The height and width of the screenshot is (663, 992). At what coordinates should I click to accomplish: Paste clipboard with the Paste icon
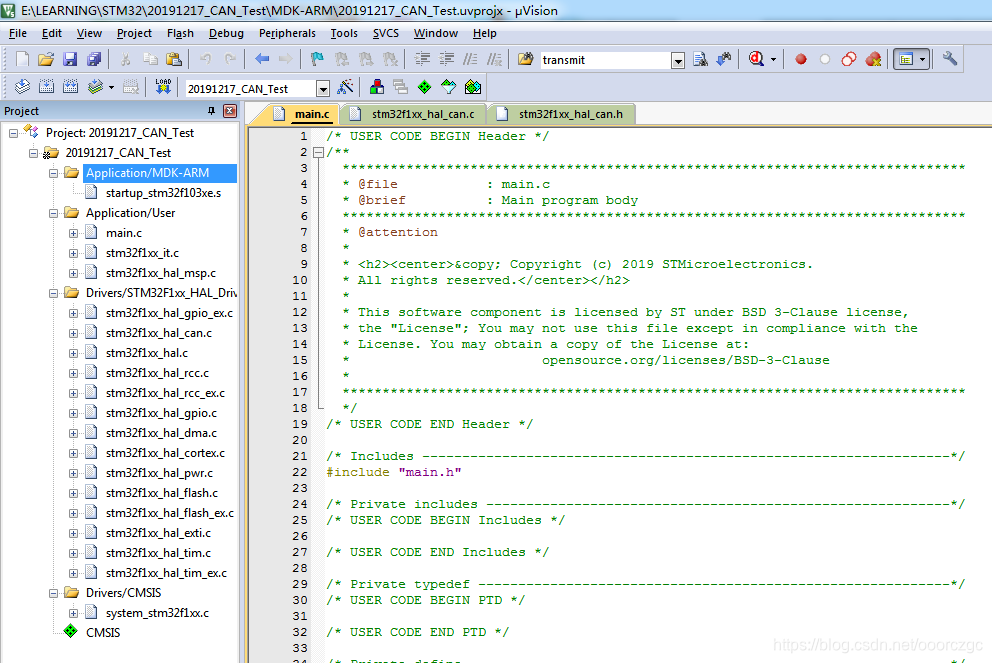coord(174,59)
